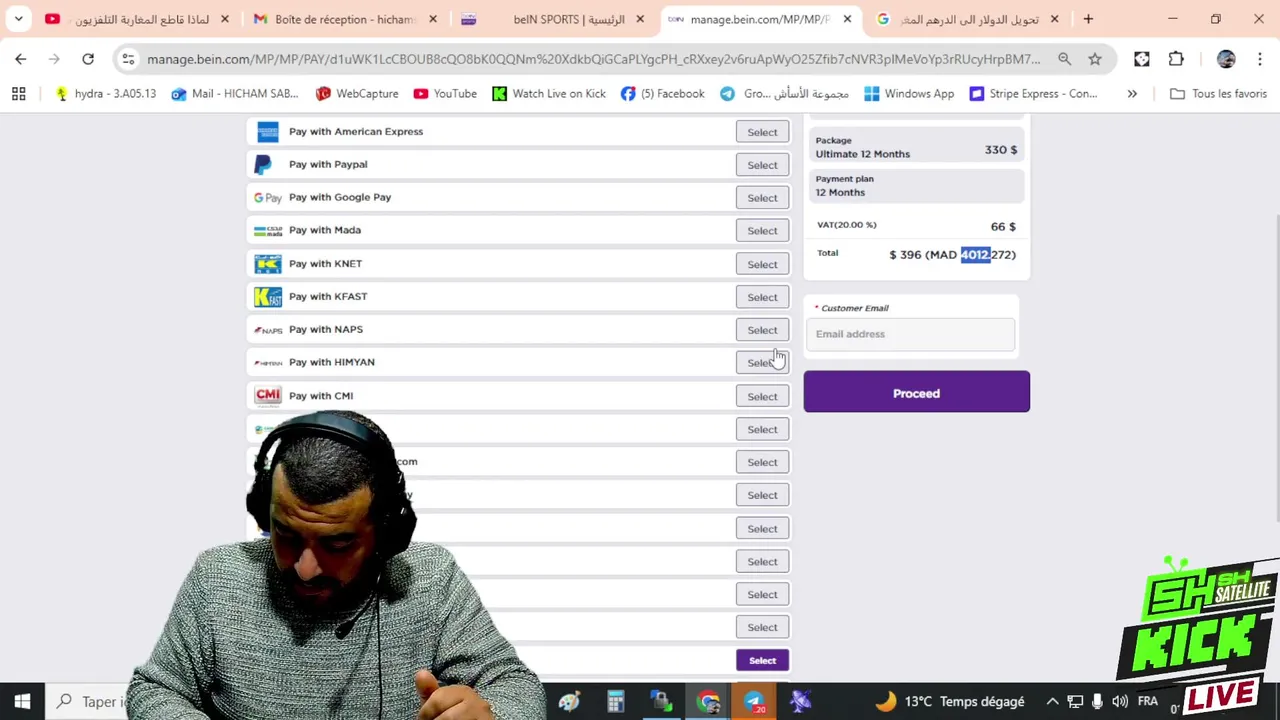Go back with browser back arrow
1280x720 pixels.
point(21,59)
